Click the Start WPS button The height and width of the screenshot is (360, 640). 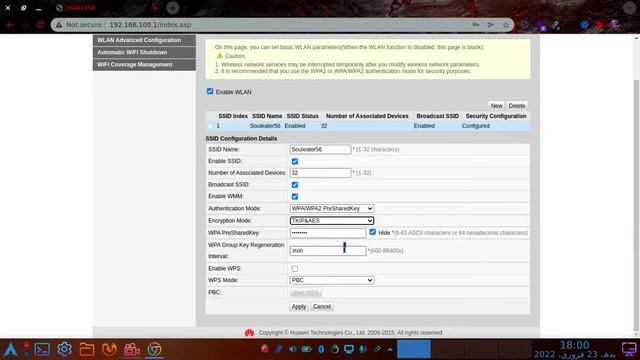(x=306, y=293)
